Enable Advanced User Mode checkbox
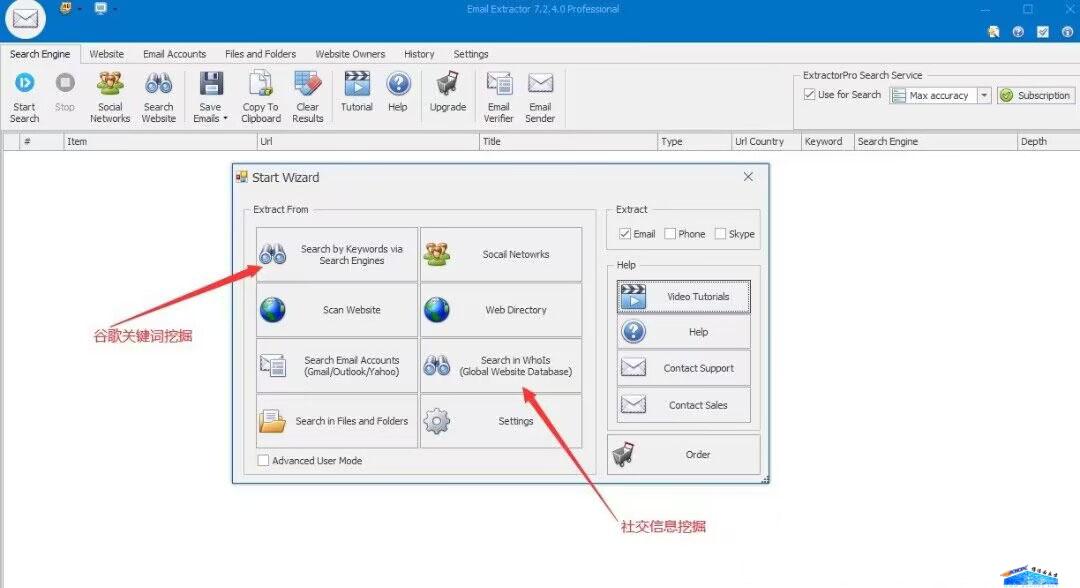This screenshot has width=1080, height=588. click(x=263, y=460)
